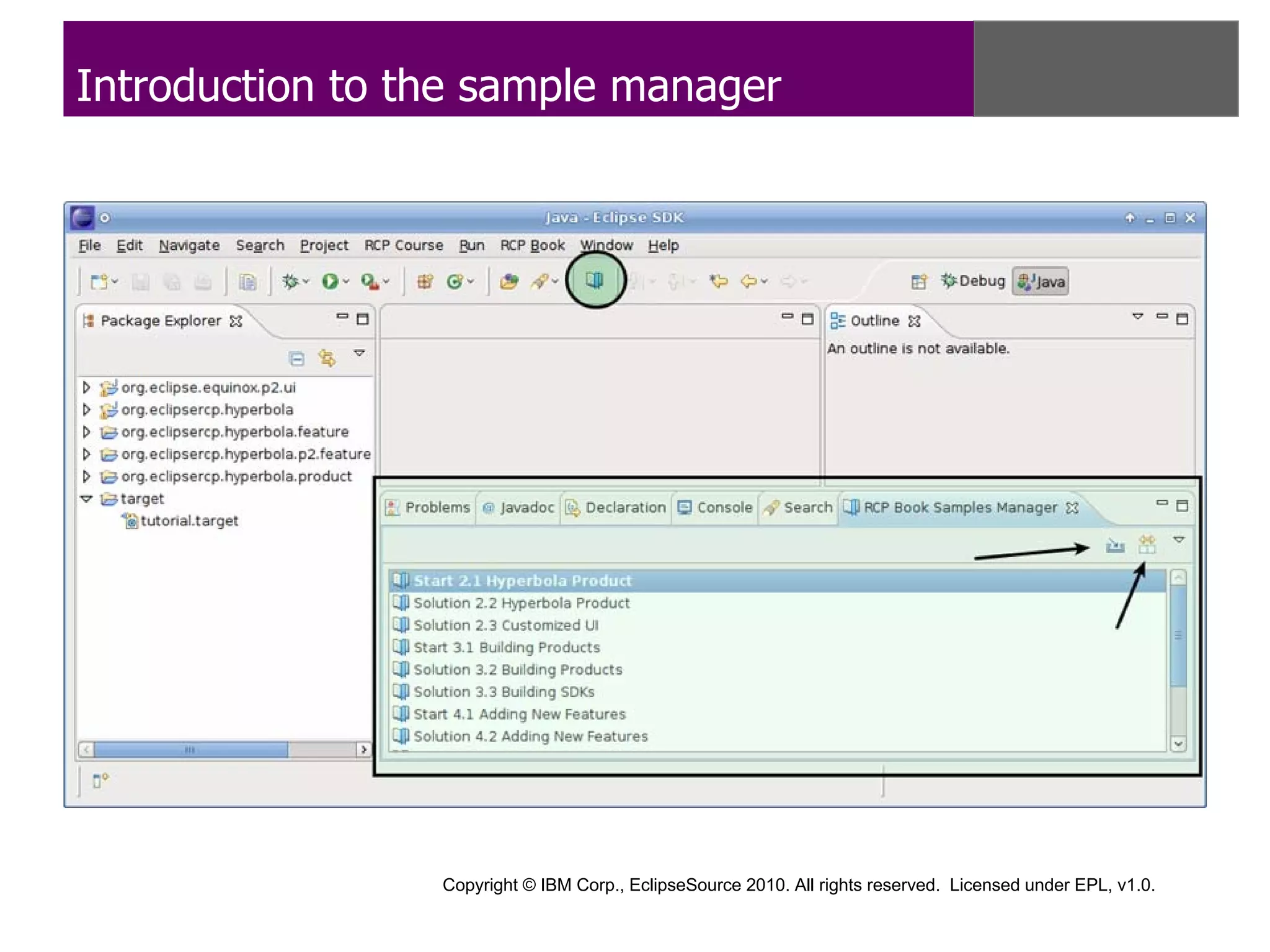Open the RCP Book Samples Manager toolbar icon
The height and width of the screenshot is (952, 1270).
click(594, 280)
